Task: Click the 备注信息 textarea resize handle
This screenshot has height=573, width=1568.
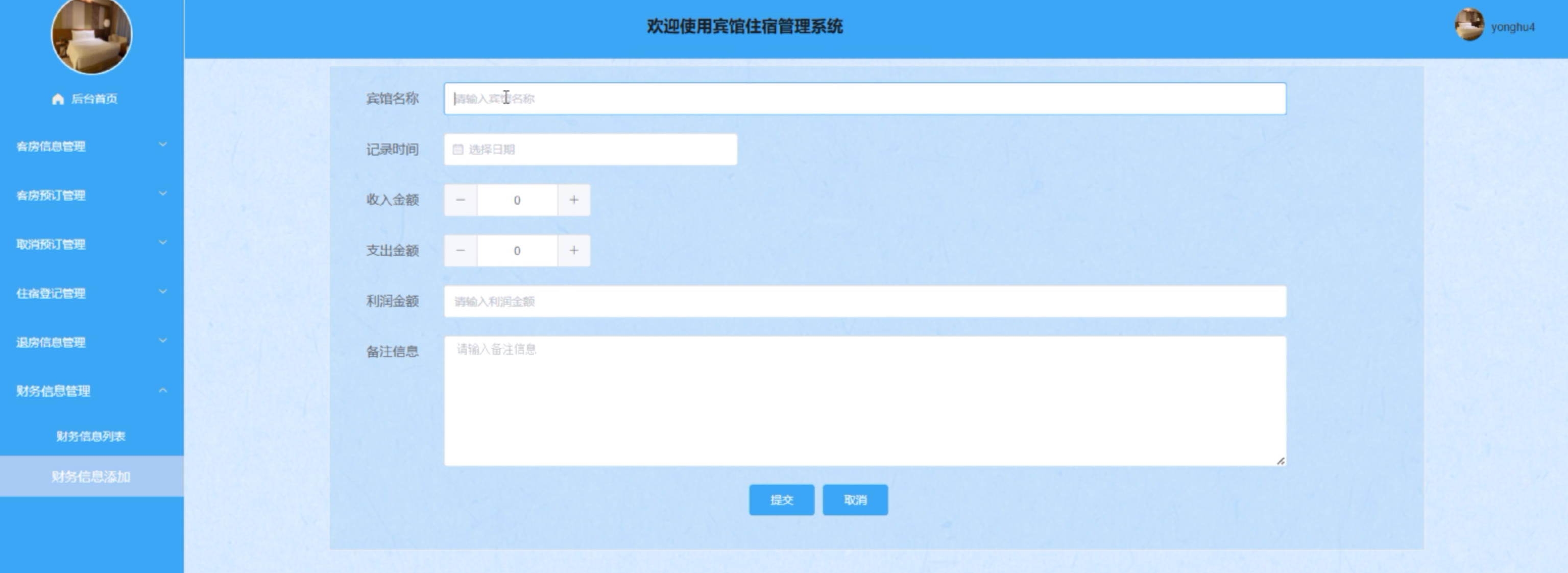Action: click(x=1280, y=461)
